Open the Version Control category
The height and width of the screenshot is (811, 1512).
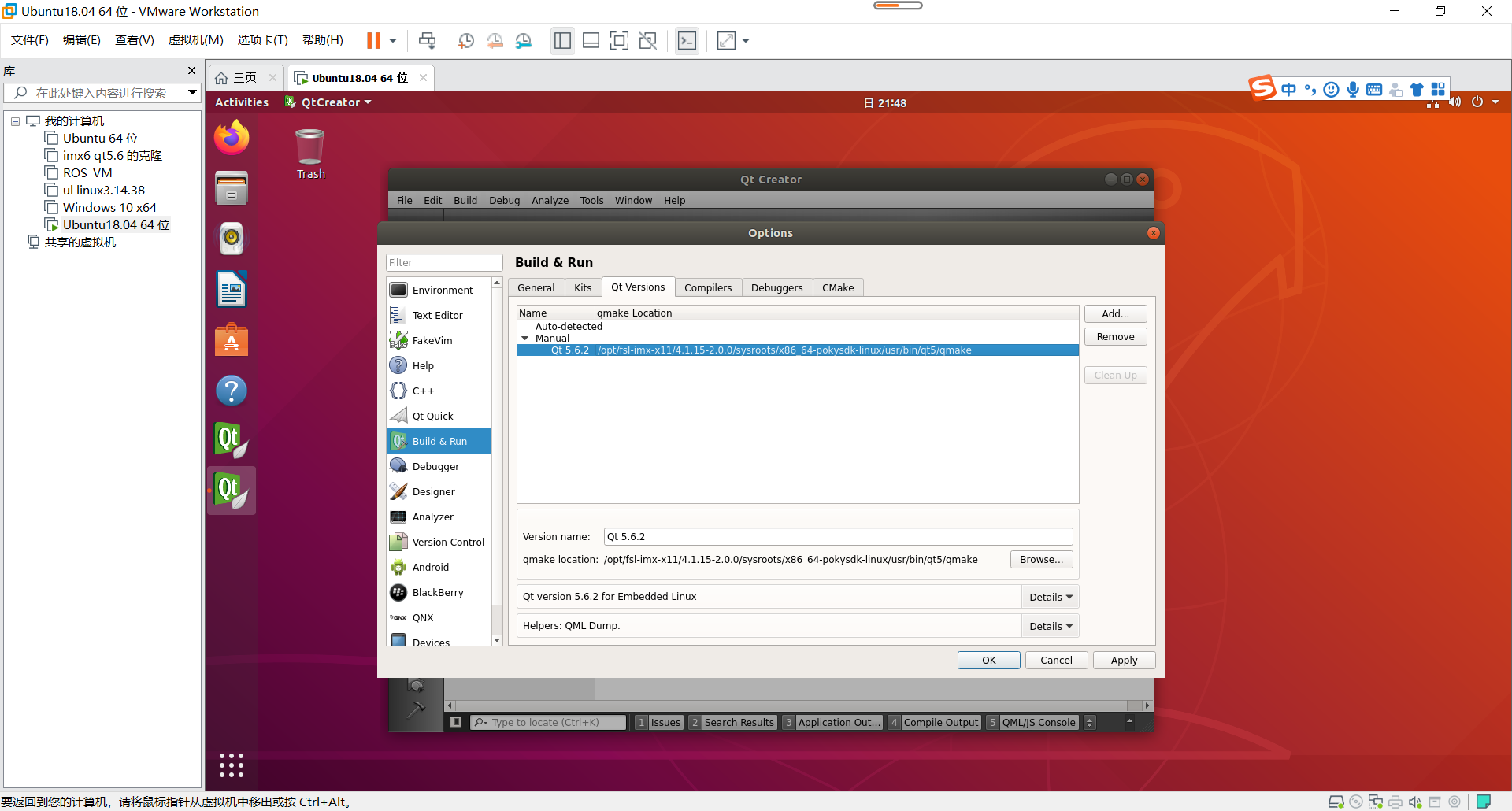coord(448,542)
